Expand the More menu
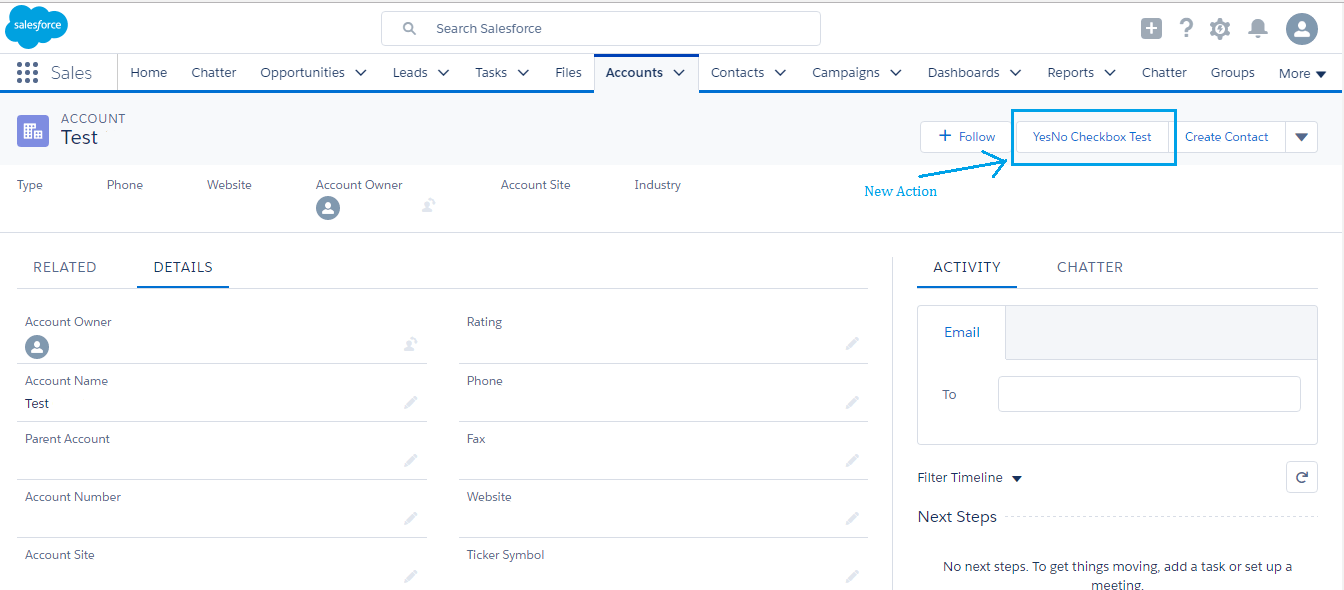Viewport: 1344px width, 590px height. pos(1301,73)
